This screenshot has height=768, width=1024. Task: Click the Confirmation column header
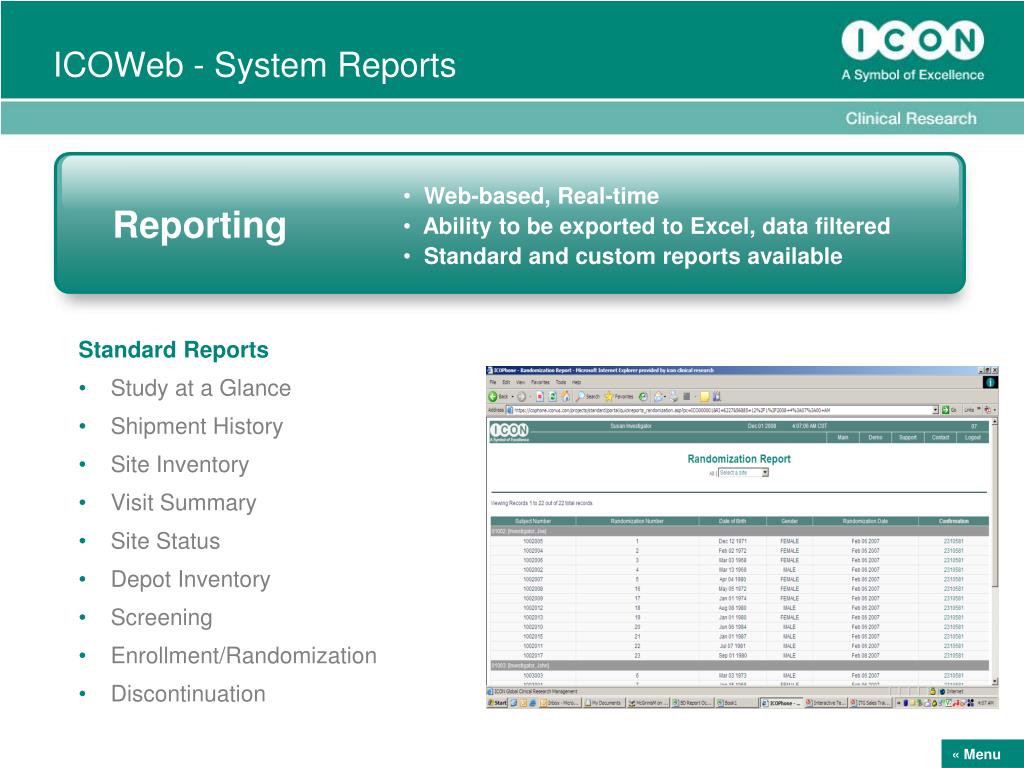tap(953, 521)
